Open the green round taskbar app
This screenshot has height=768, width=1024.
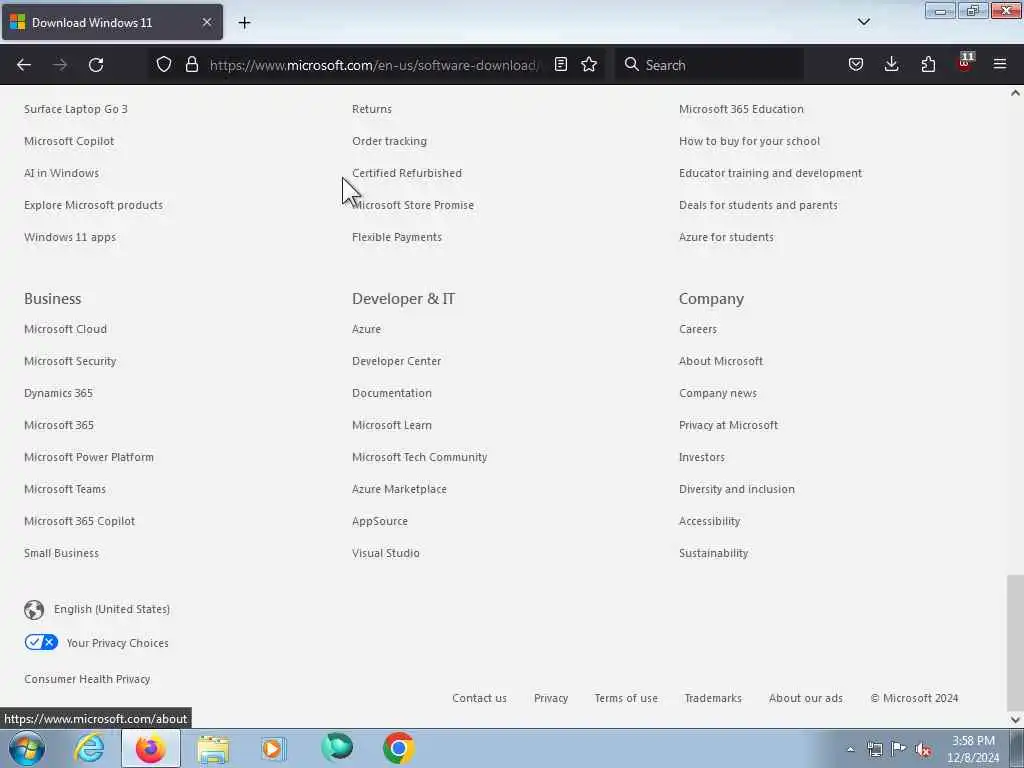(337, 748)
